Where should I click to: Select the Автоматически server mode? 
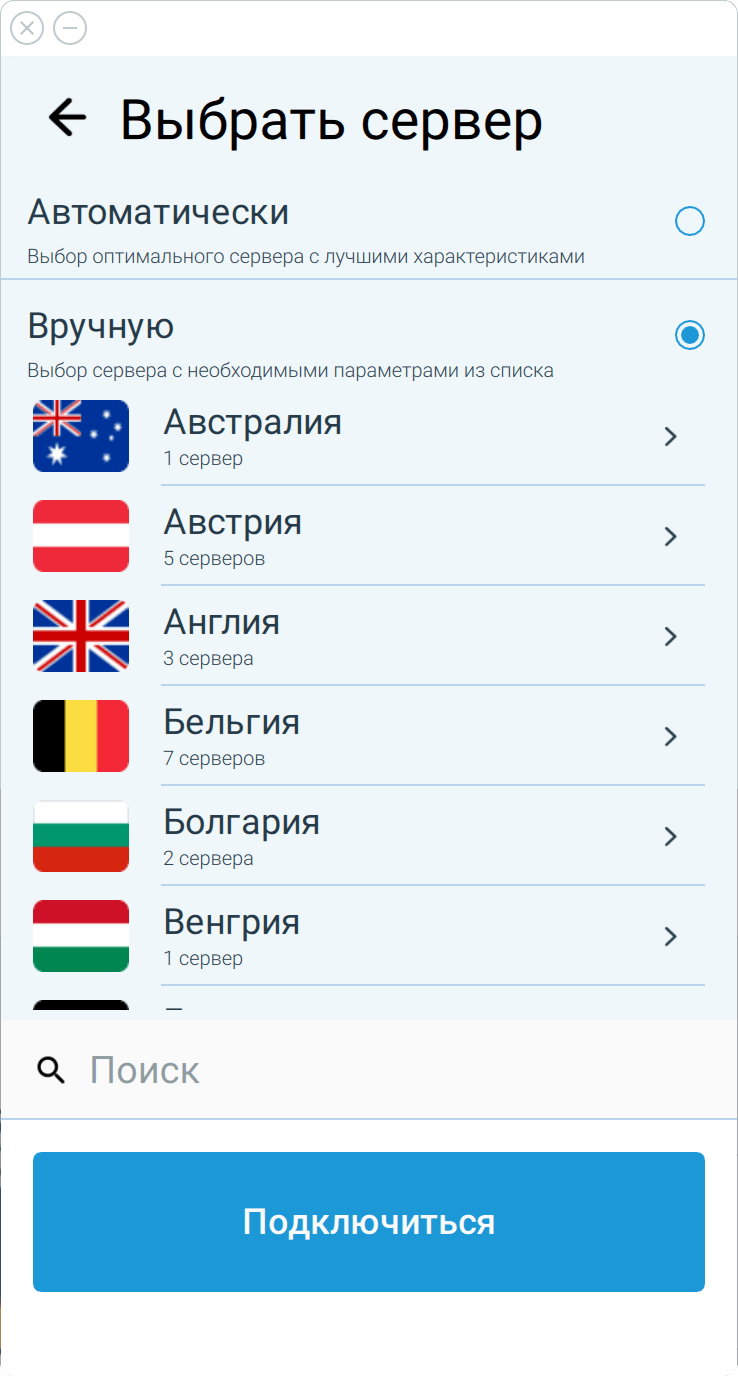click(x=690, y=221)
